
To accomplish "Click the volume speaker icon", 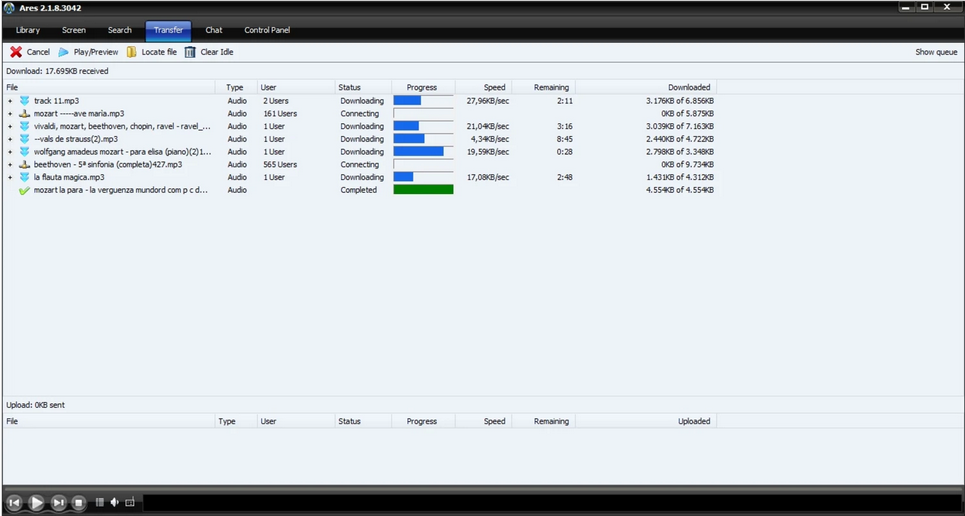I will point(114,502).
